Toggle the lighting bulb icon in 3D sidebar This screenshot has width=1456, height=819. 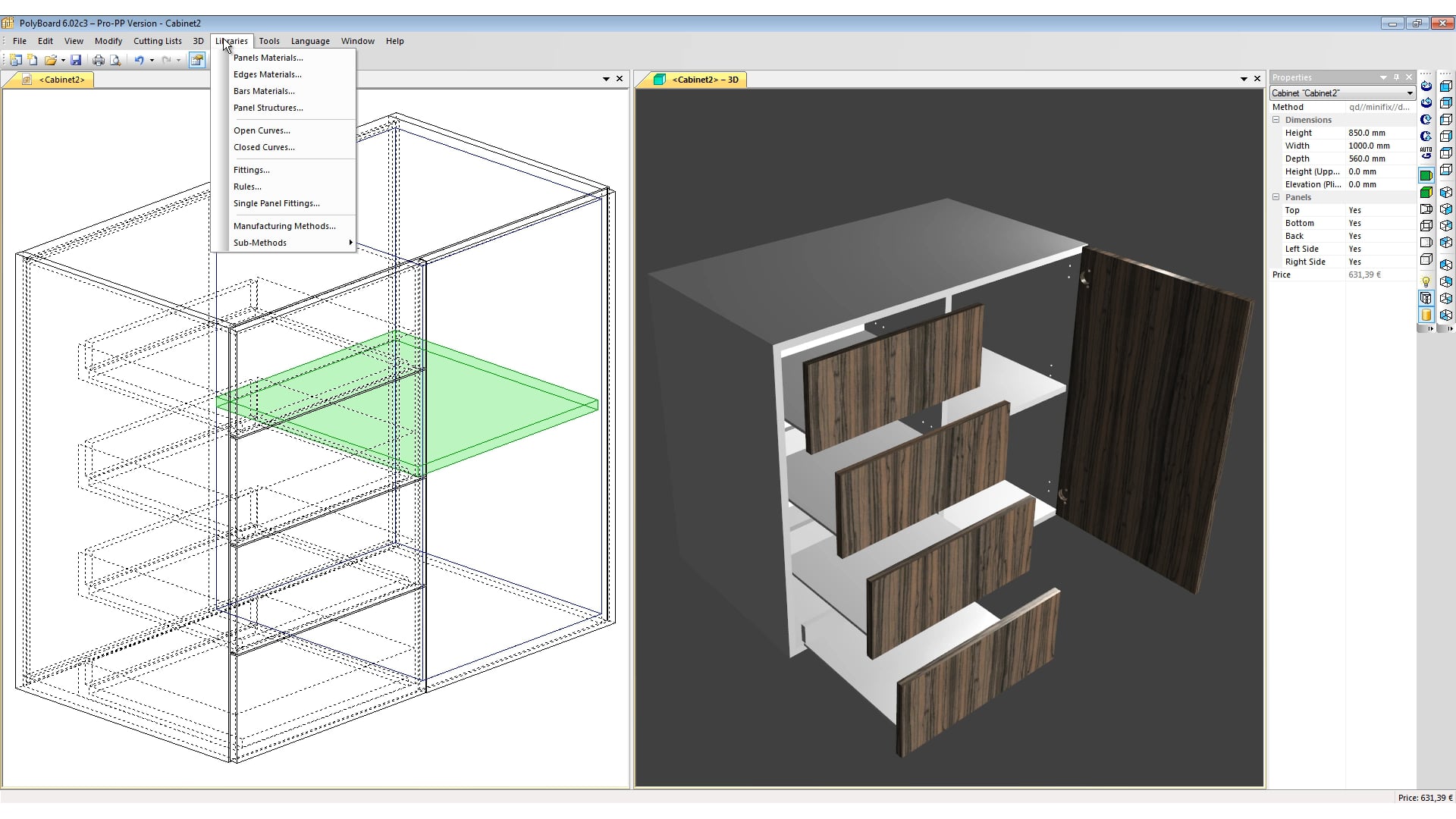[x=1426, y=281]
